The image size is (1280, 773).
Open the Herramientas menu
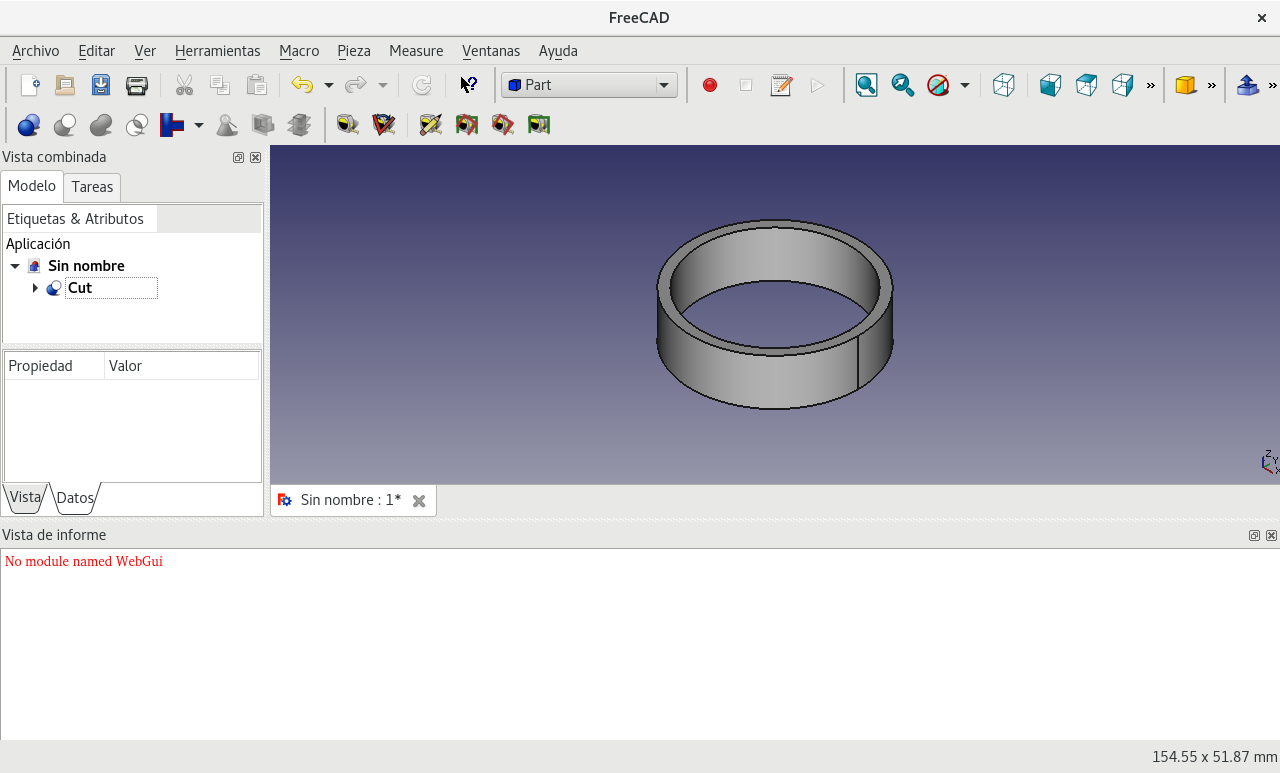[217, 51]
